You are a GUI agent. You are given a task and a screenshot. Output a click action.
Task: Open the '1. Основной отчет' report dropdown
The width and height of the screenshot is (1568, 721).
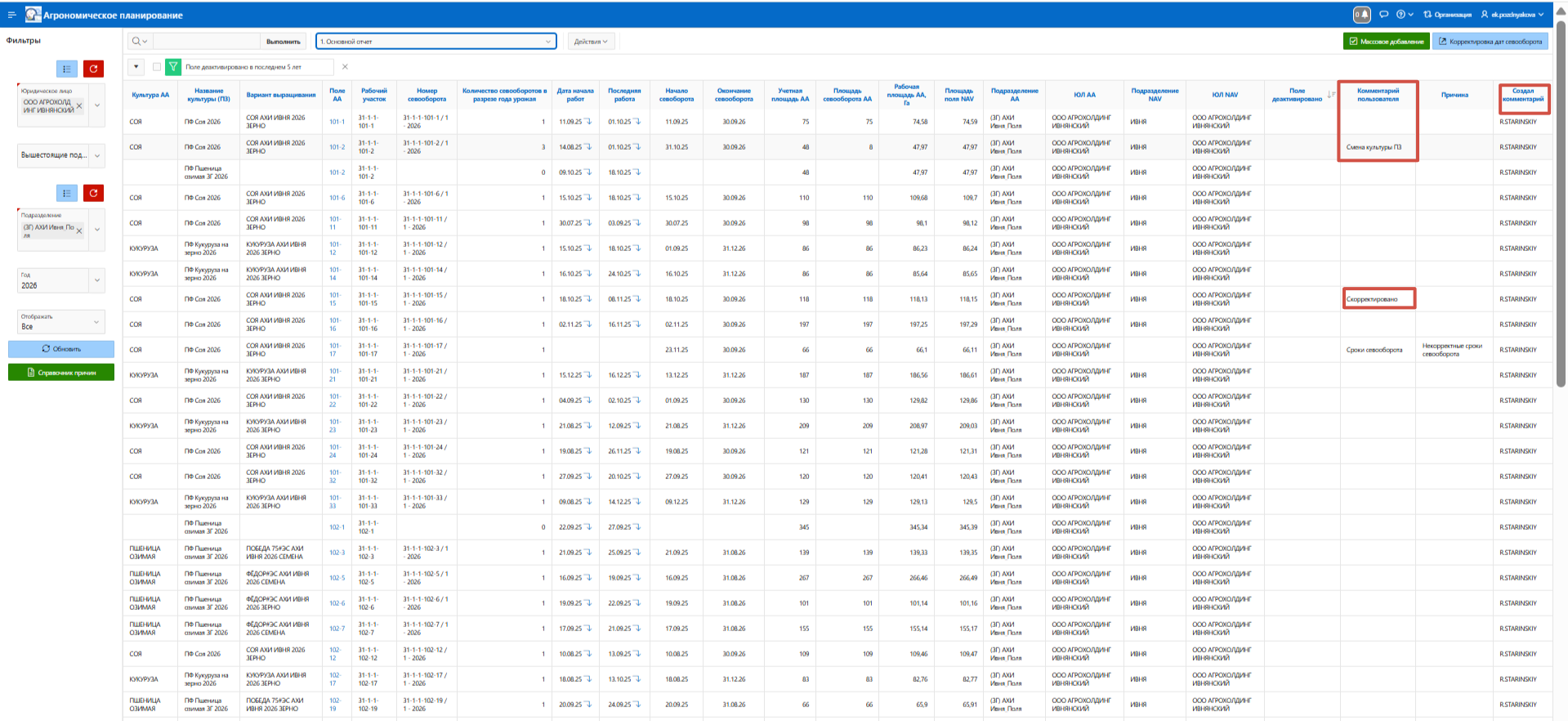[x=436, y=41]
